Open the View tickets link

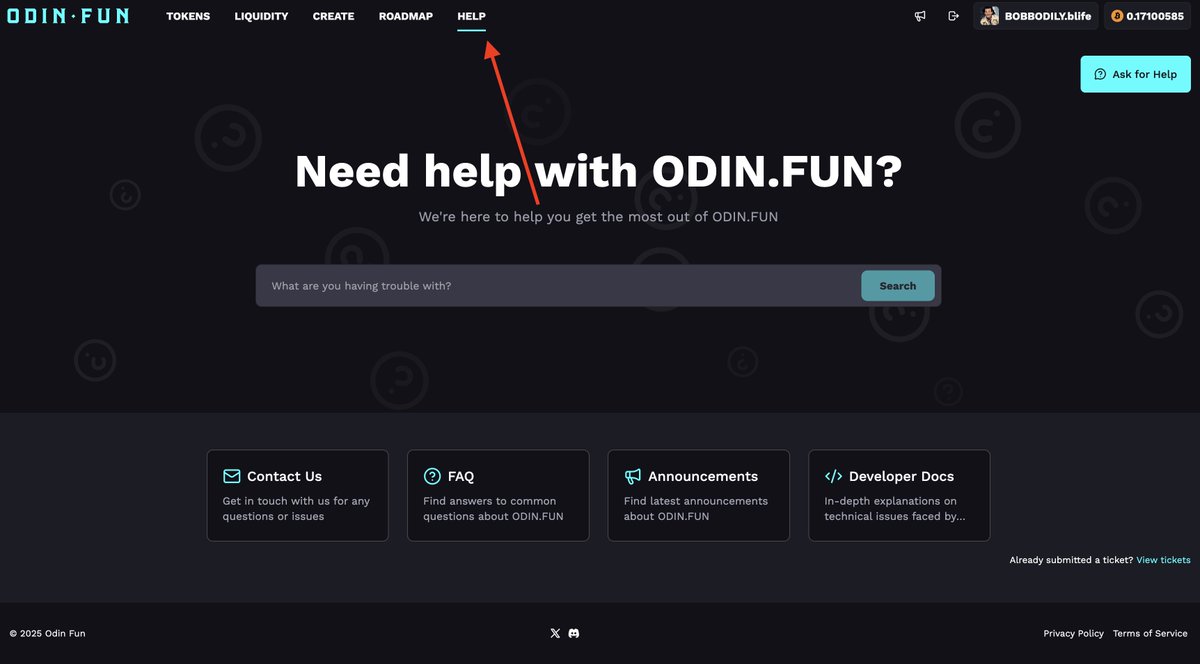1163,560
